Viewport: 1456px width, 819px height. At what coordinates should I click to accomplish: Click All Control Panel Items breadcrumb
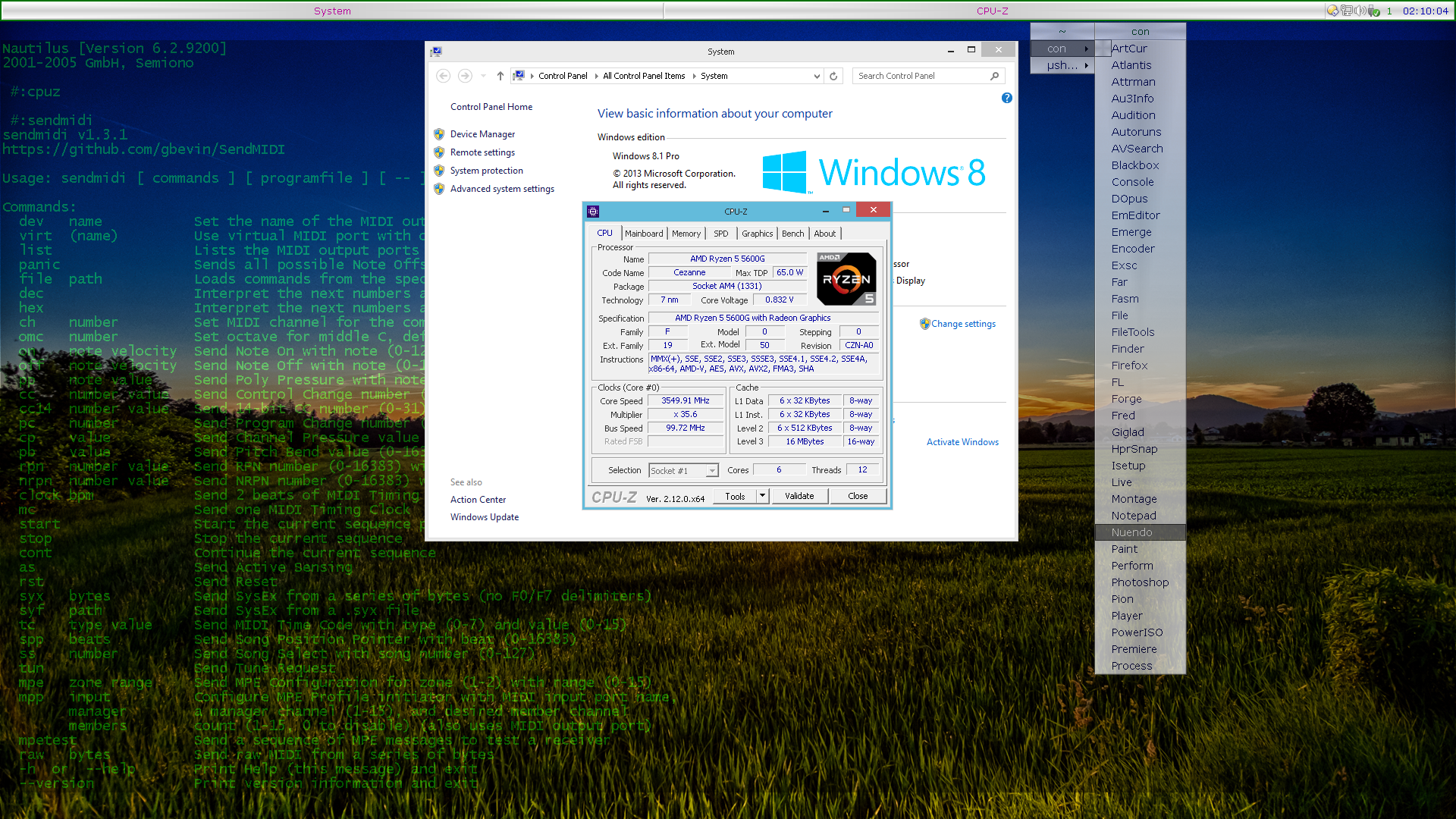point(644,76)
